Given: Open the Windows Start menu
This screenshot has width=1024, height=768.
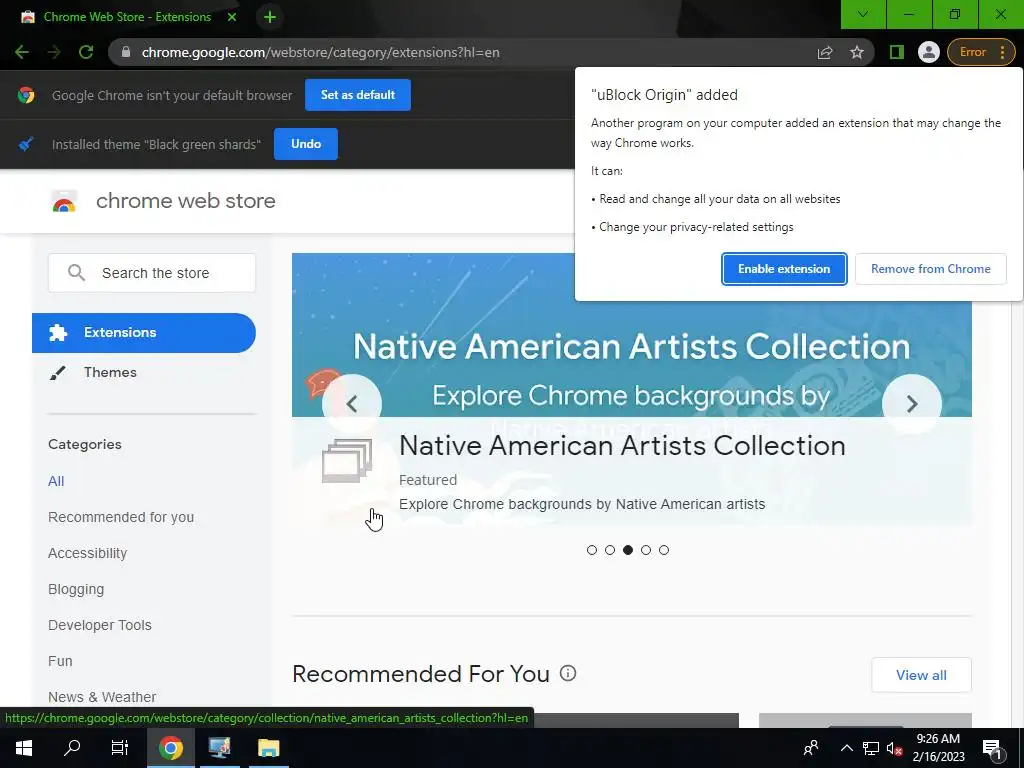Looking at the screenshot, I should tap(24, 748).
